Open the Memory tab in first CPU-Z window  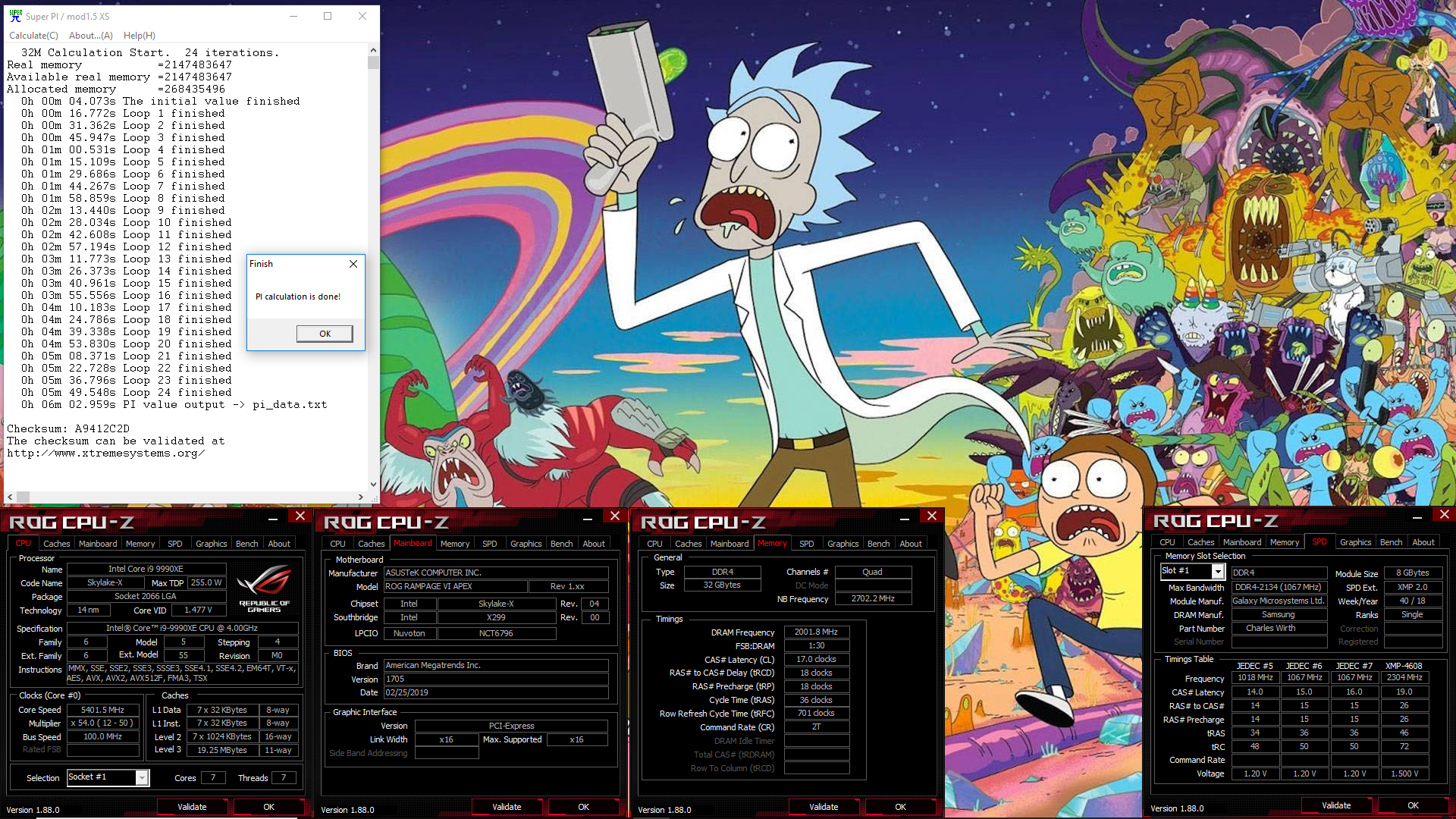tap(140, 544)
